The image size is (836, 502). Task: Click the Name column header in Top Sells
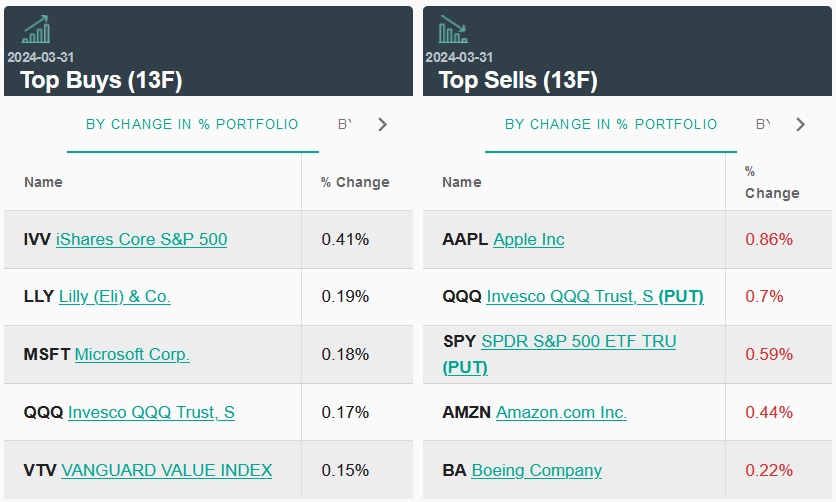pyautogui.click(x=462, y=182)
